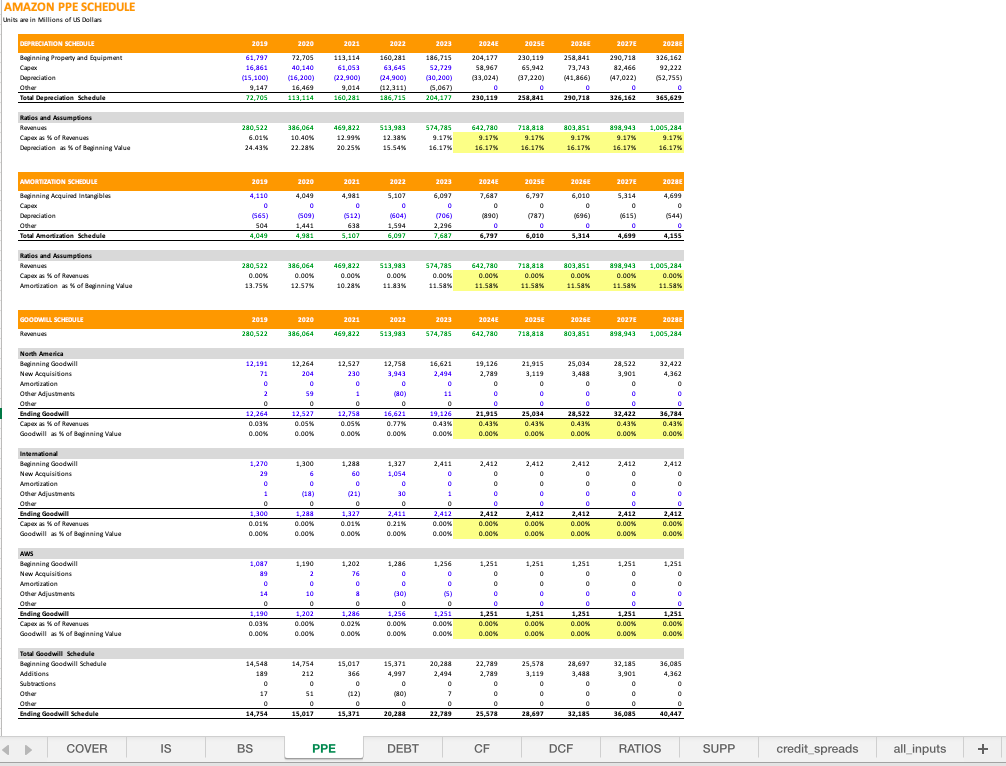Click 'Units are in Millions of US Dollars' note
Viewport: 1006px width, 766px height.
(52, 20)
